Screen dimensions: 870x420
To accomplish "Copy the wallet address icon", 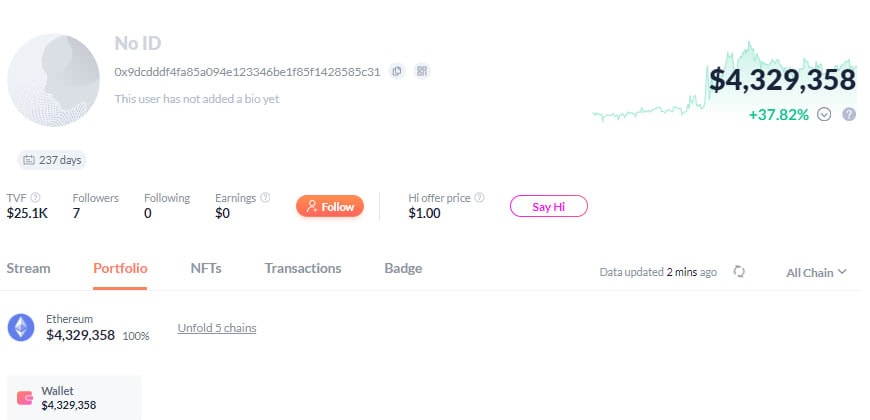I will tap(397, 71).
